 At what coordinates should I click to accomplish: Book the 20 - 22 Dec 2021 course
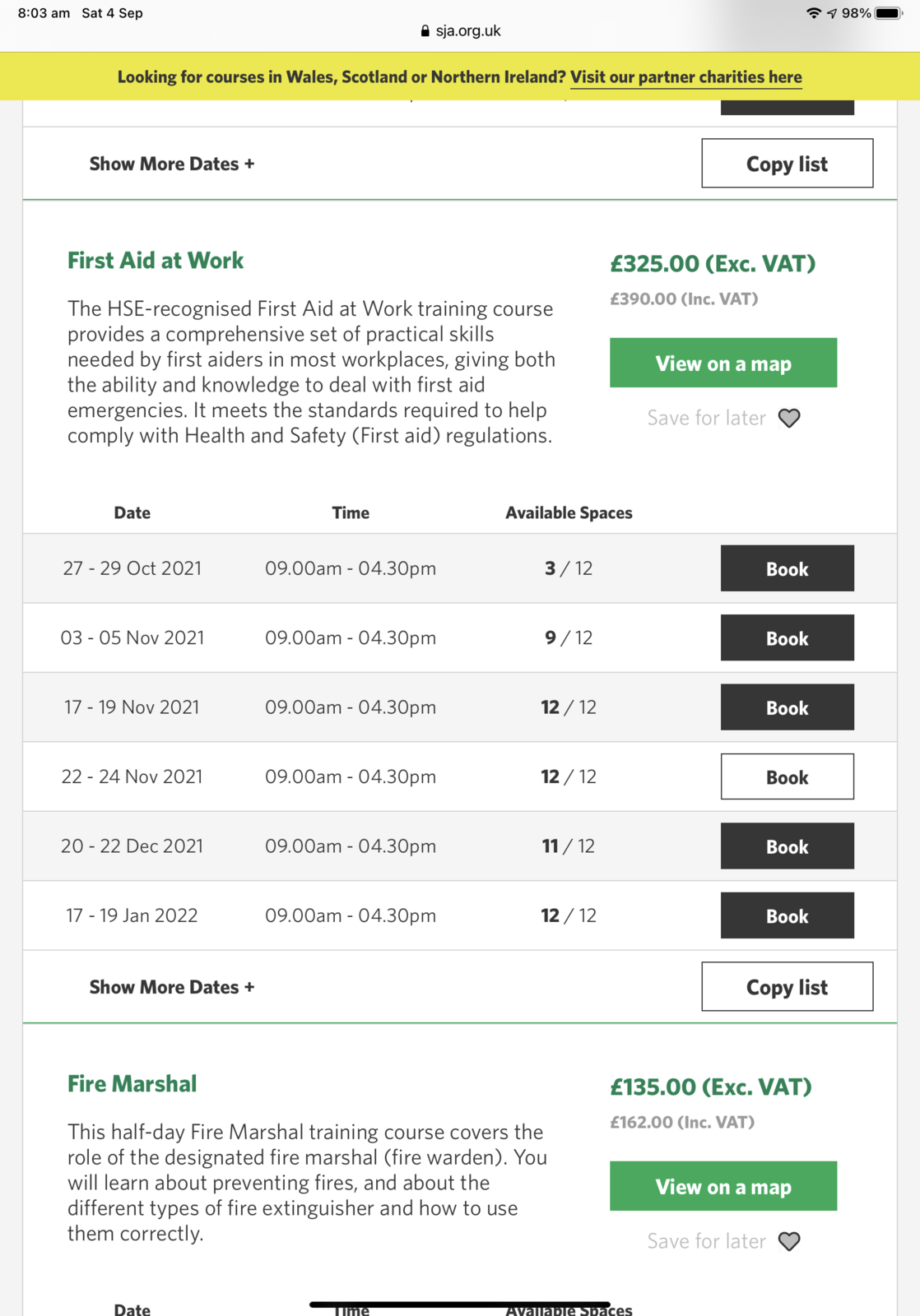787,846
